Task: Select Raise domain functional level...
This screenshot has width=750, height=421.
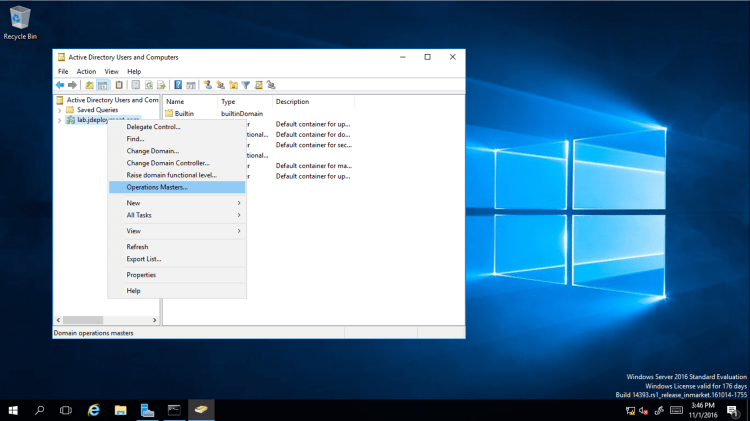Action: [x=171, y=175]
